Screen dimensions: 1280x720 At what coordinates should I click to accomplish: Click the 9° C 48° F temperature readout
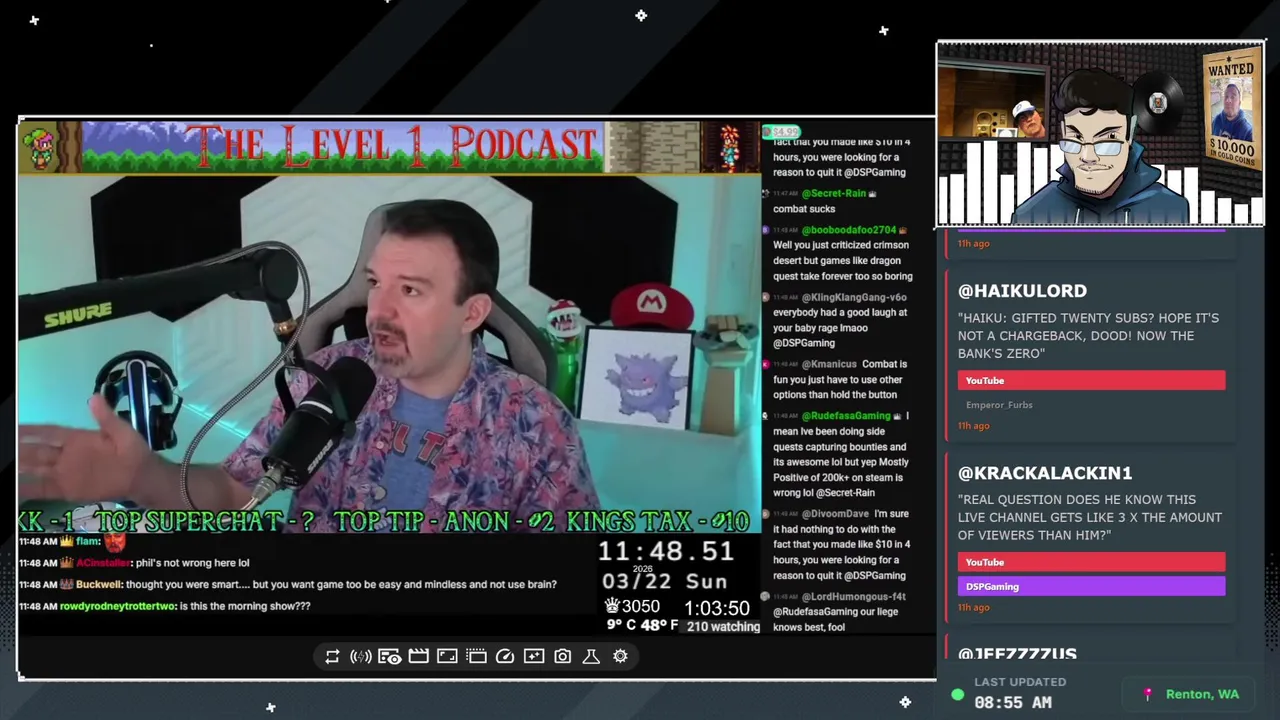pos(642,625)
